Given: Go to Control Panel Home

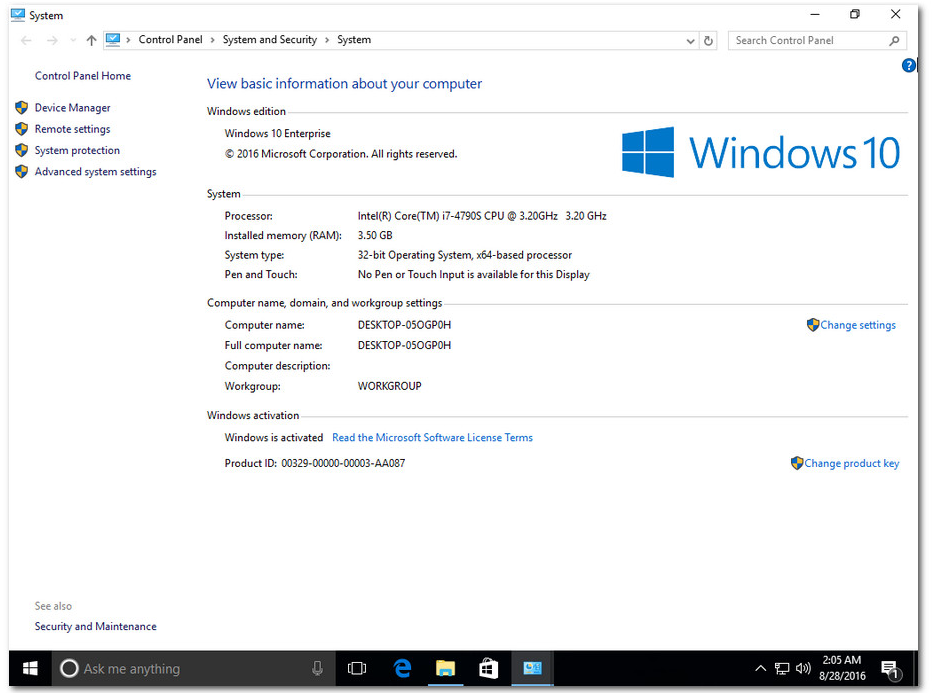Looking at the screenshot, I should click(x=83, y=76).
